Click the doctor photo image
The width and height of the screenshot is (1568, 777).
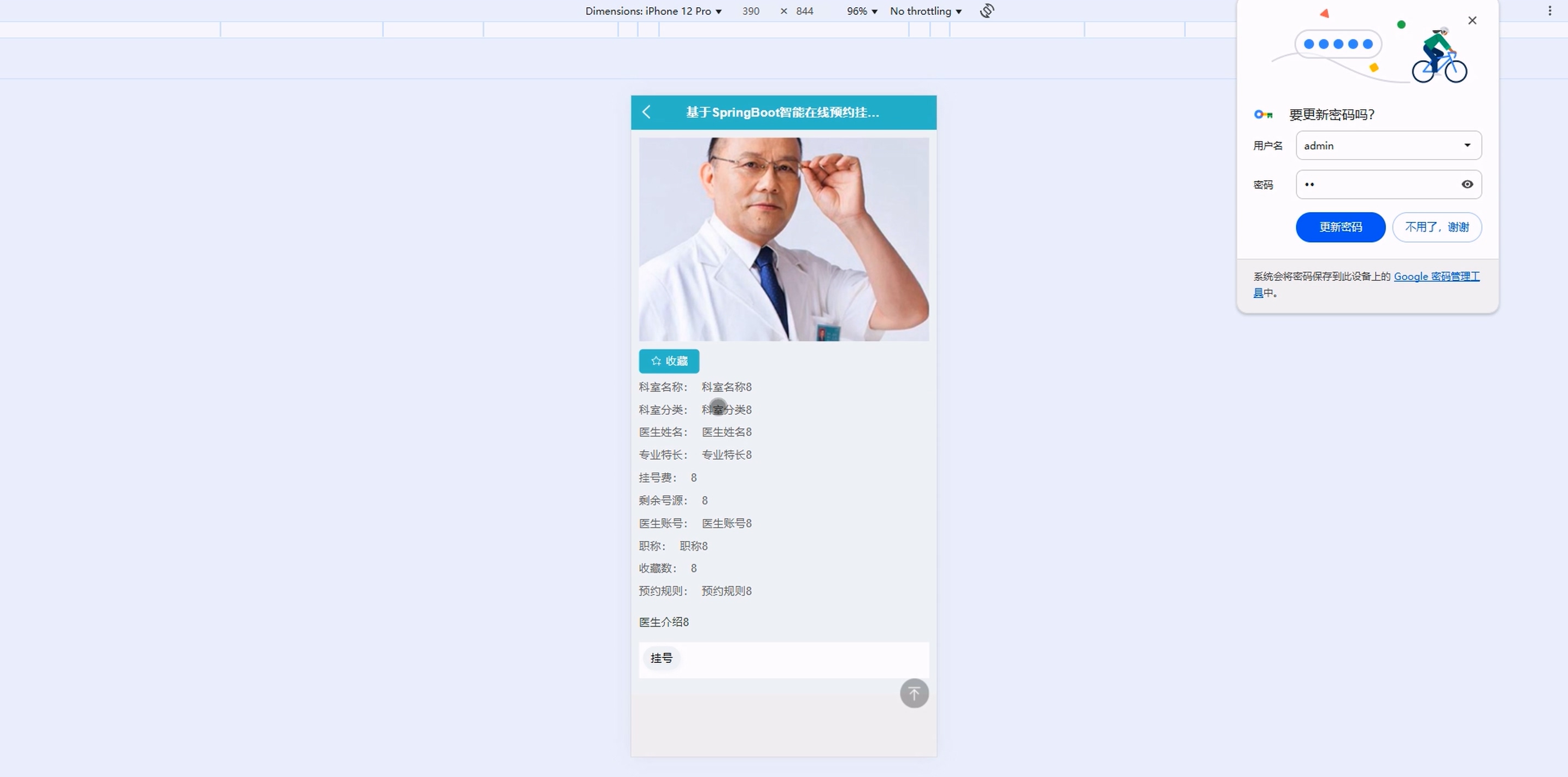[x=783, y=239]
